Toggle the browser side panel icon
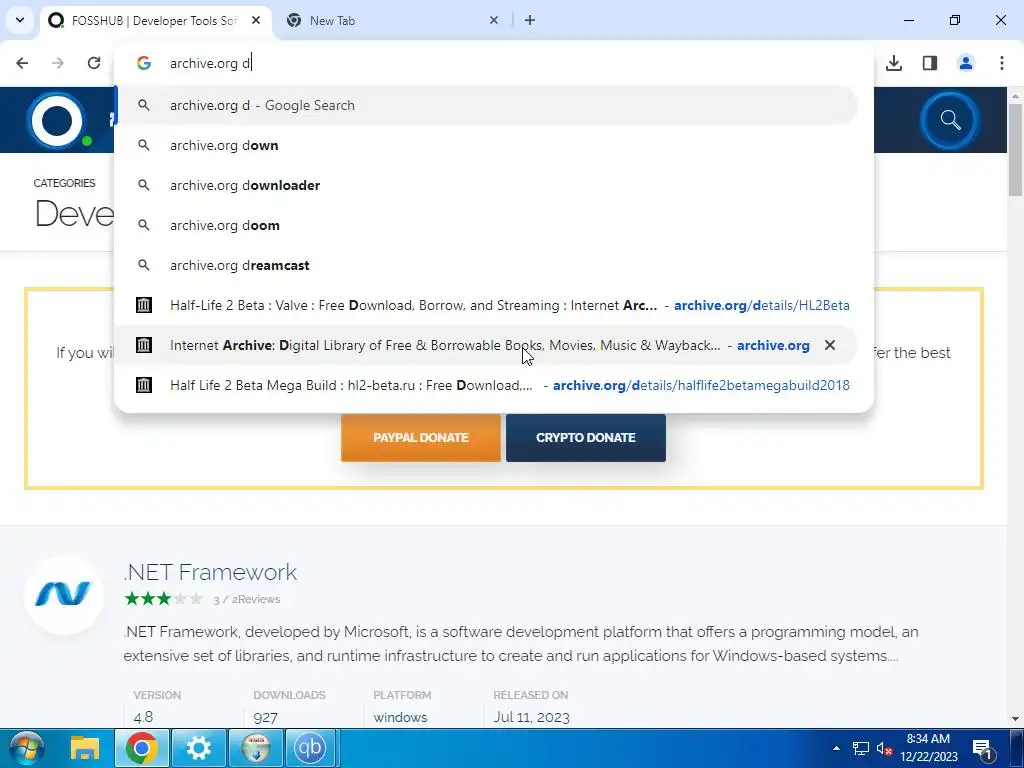The height and width of the screenshot is (768, 1024). click(930, 63)
